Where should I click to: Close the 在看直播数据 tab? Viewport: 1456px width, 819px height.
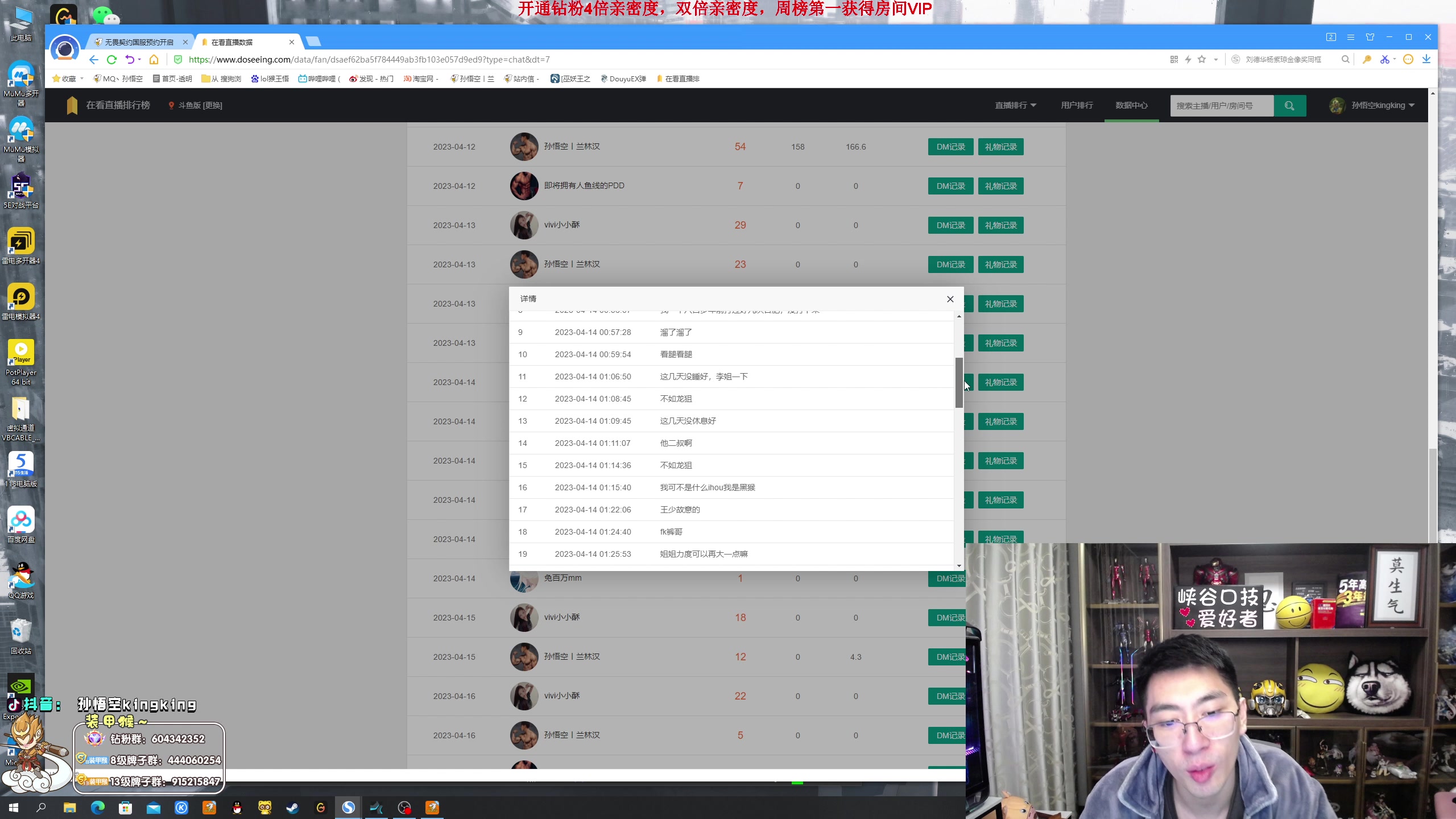tap(292, 42)
